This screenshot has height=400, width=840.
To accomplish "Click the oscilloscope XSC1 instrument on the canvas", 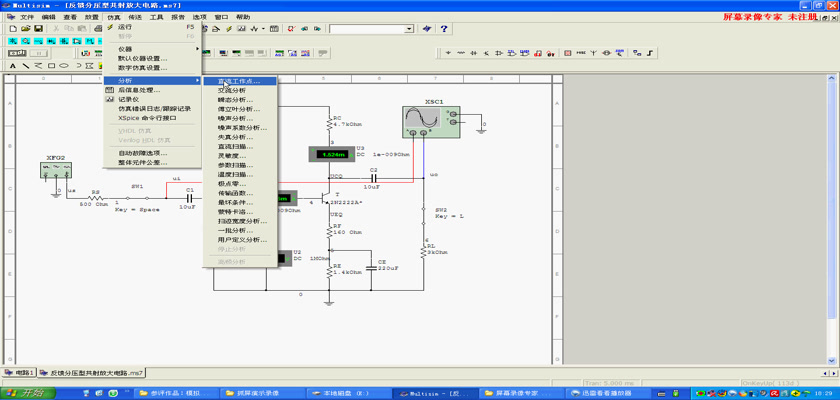I will click(x=431, y=122).
